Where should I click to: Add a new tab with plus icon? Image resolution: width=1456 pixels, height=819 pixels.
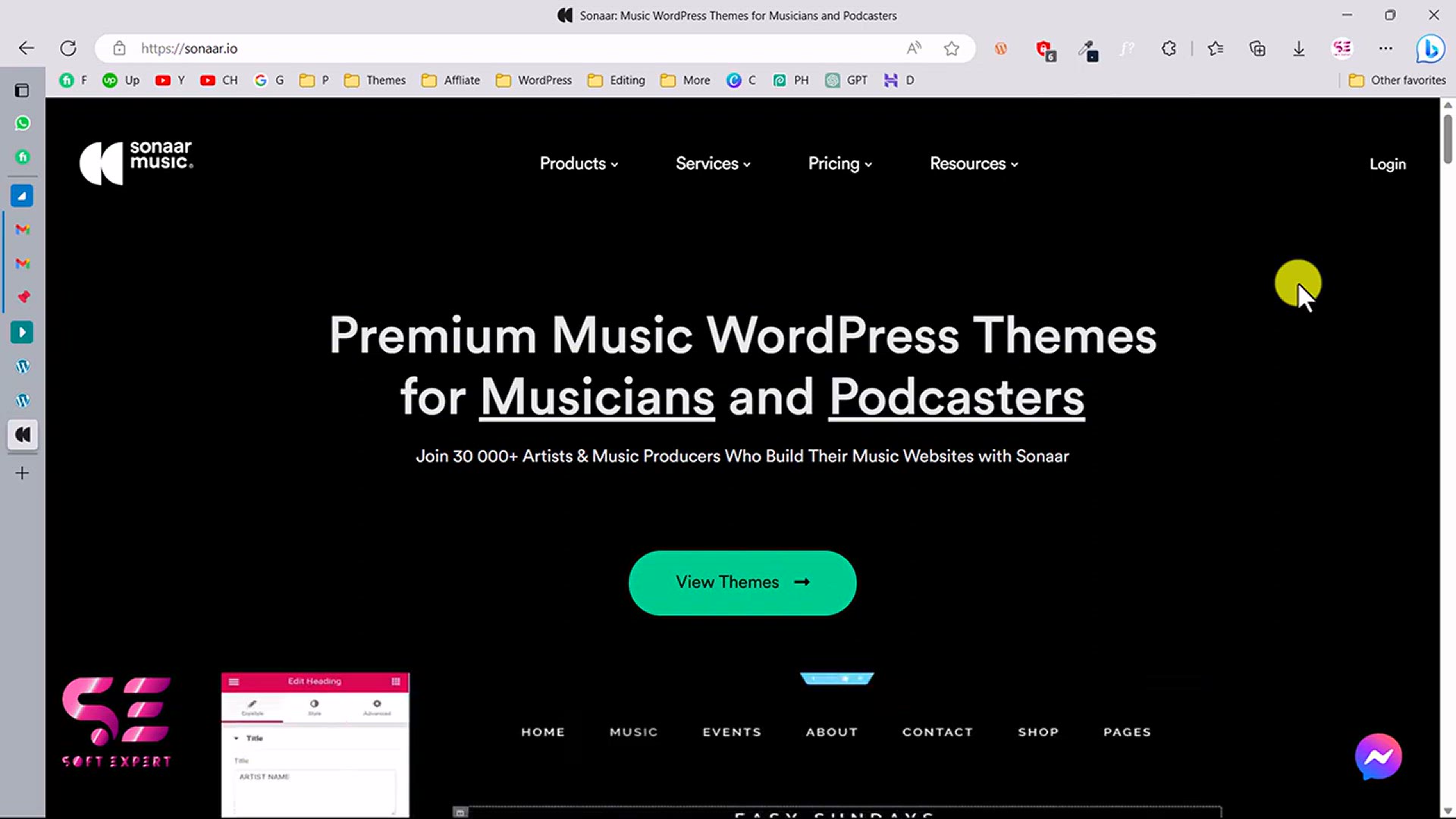23,473
